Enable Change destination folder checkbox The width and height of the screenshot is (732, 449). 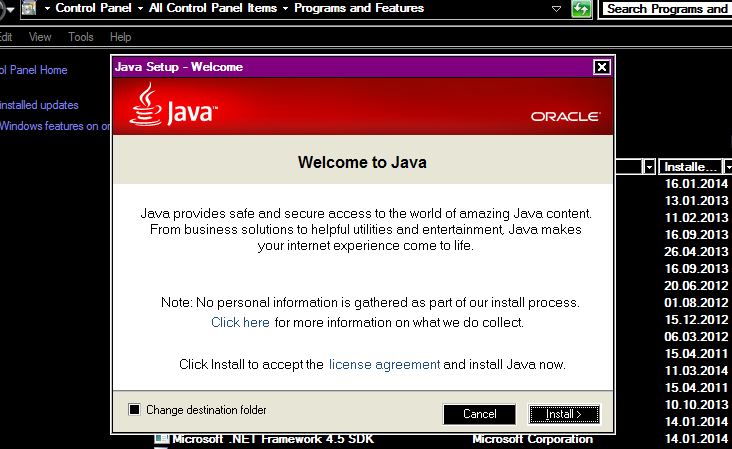[x=134, y=410]
